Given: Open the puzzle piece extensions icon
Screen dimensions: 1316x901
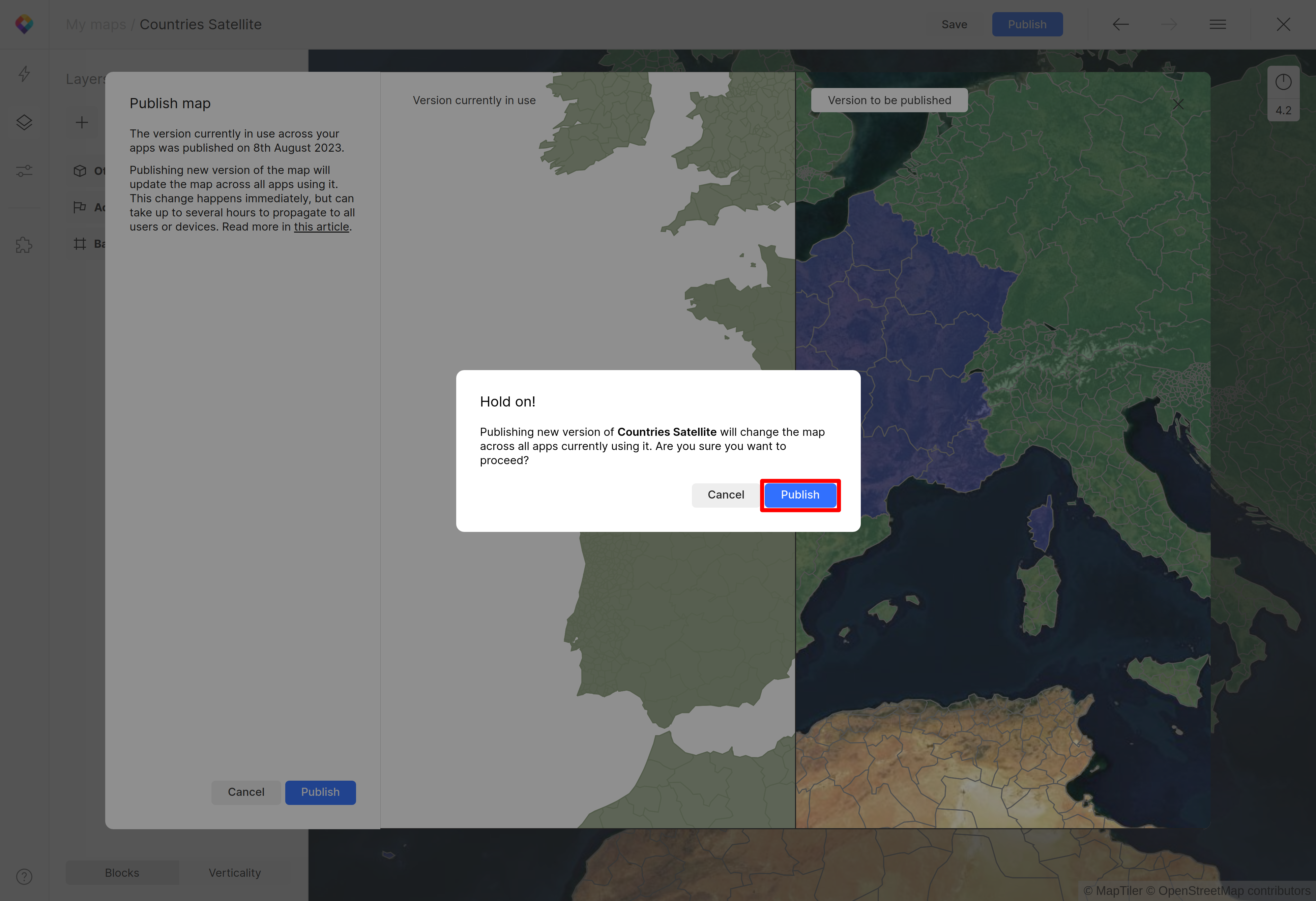Looking at the screenshot, I should (24, 245).
